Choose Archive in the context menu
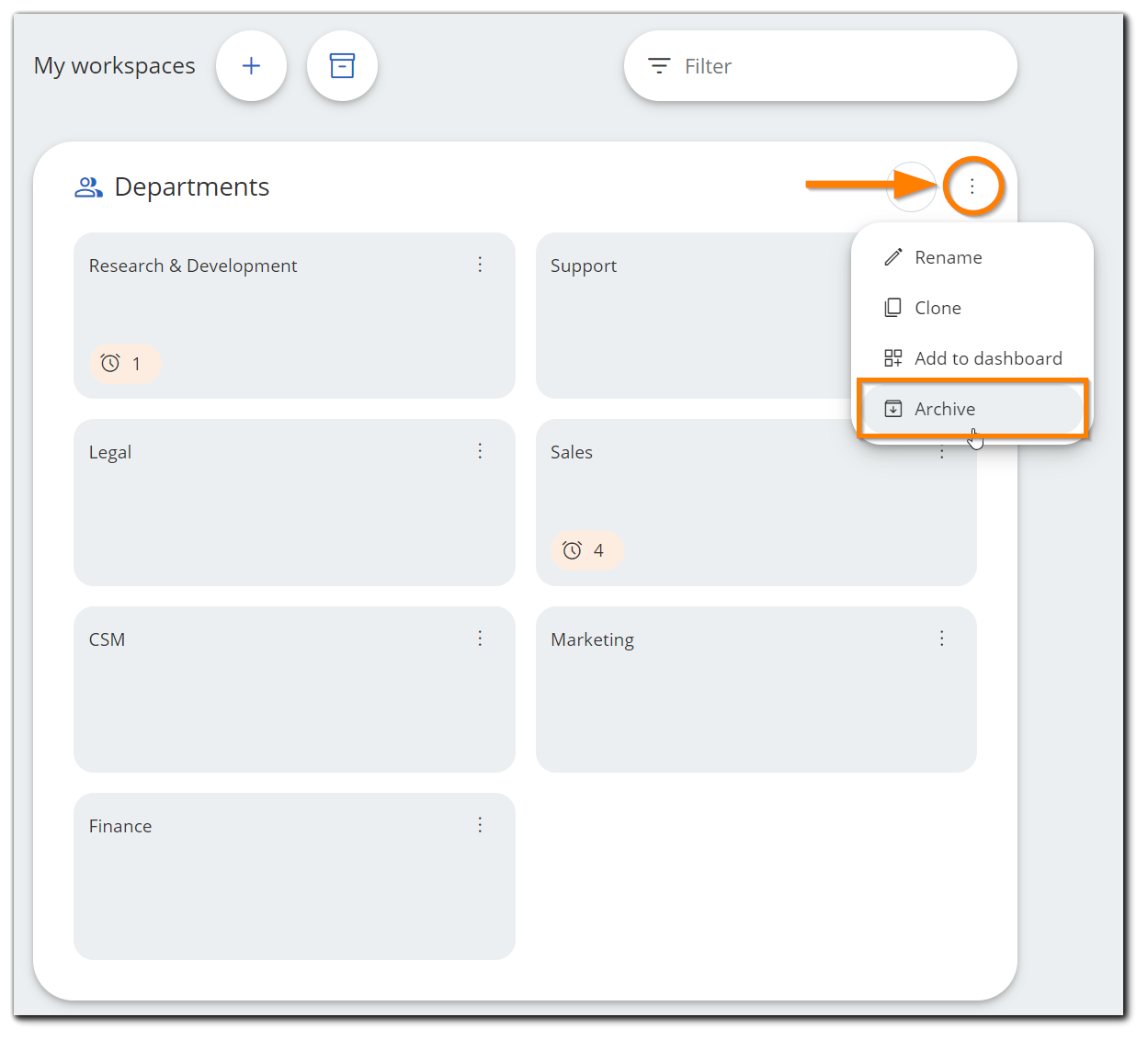The height and width of the screenshot is (1040, 1148). coord(944,408)
